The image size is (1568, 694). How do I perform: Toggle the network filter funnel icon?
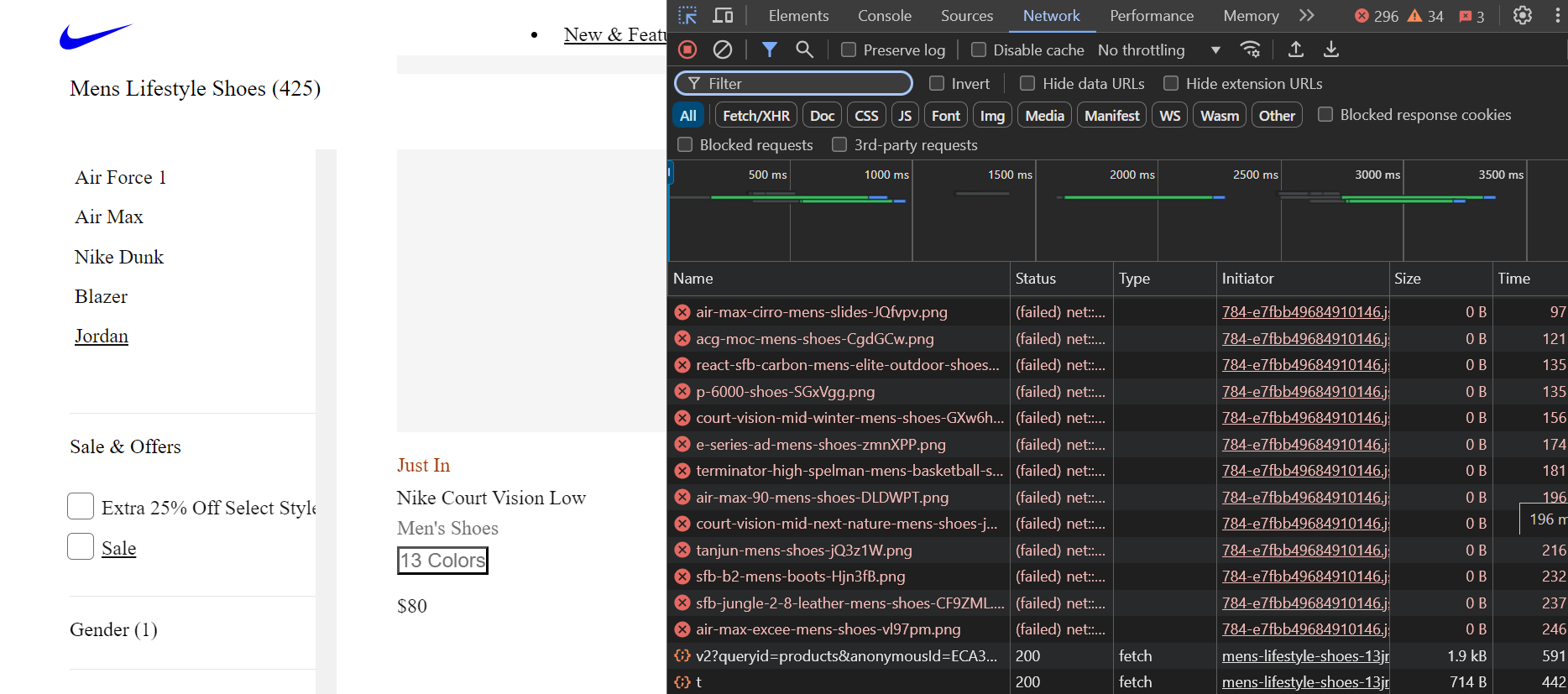coord(769,50)
